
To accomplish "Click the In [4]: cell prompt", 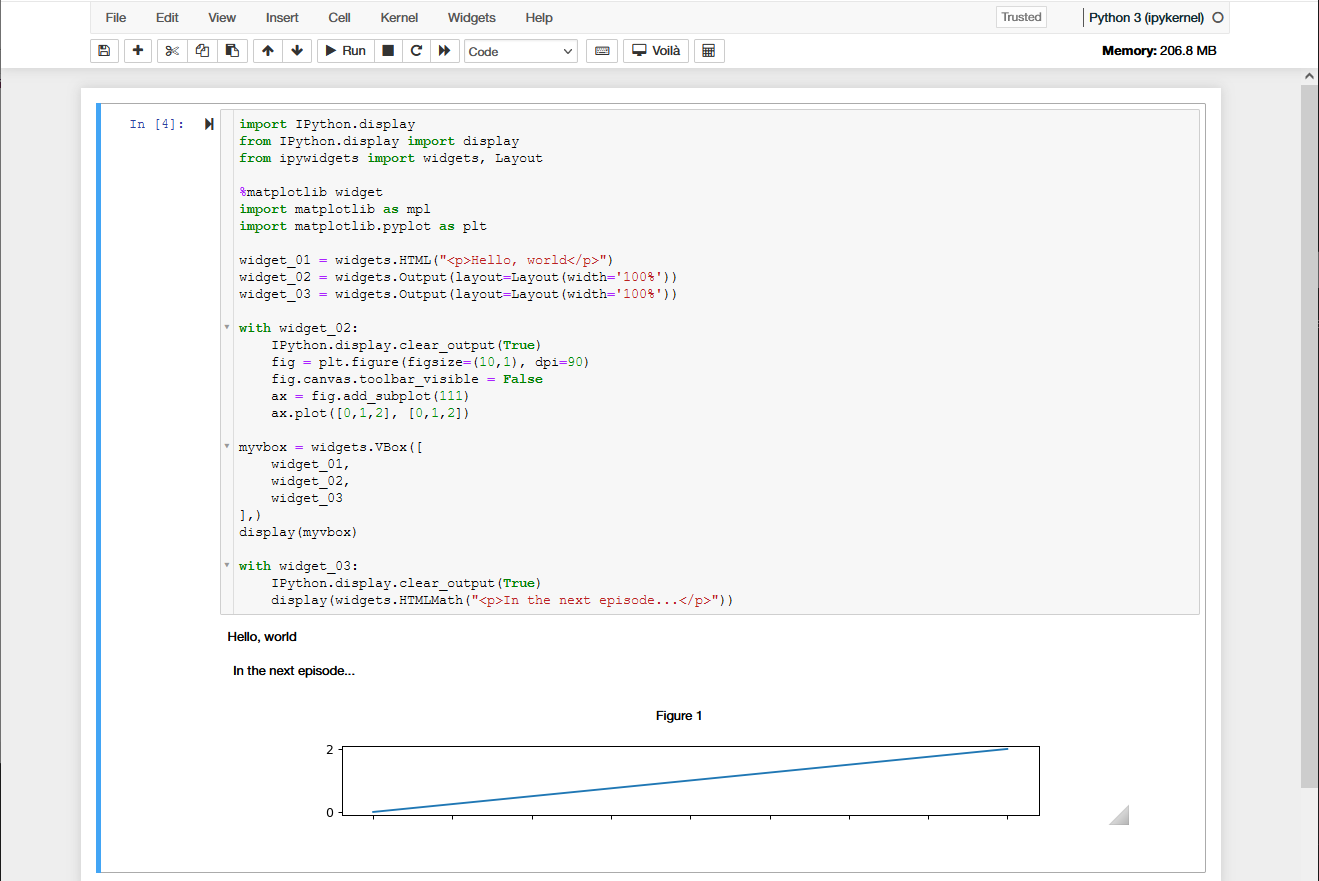I will (157, 124).
